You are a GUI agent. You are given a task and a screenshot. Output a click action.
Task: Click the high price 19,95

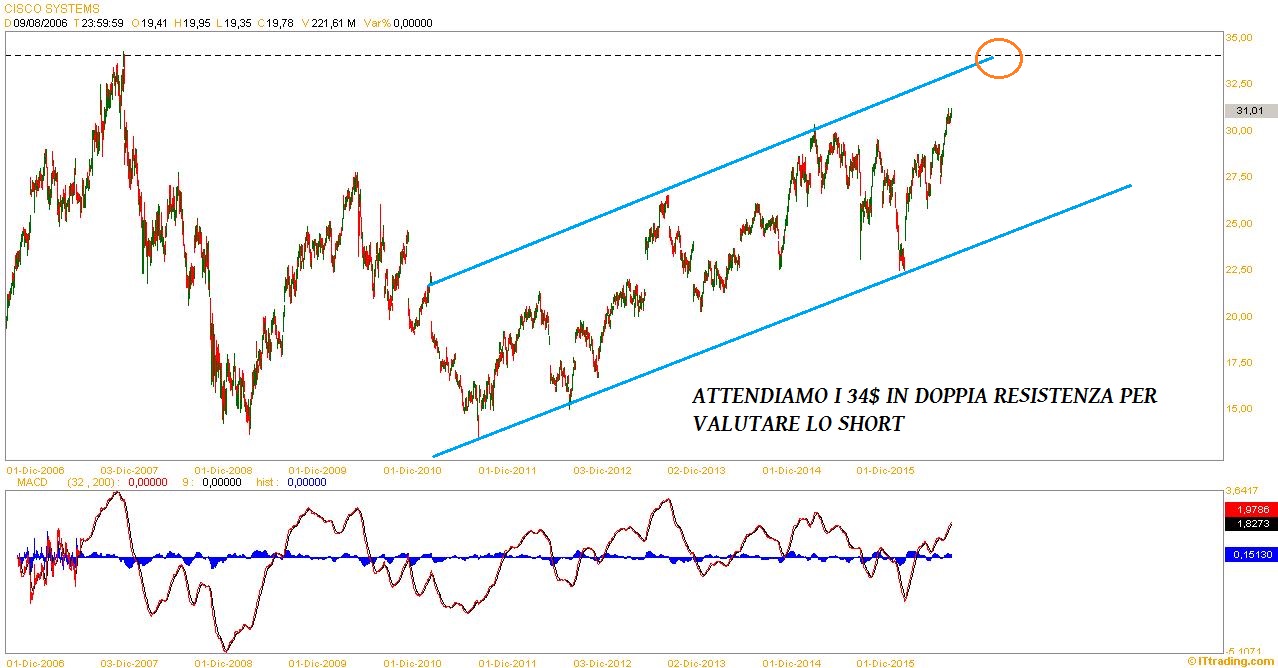point(196,22)
